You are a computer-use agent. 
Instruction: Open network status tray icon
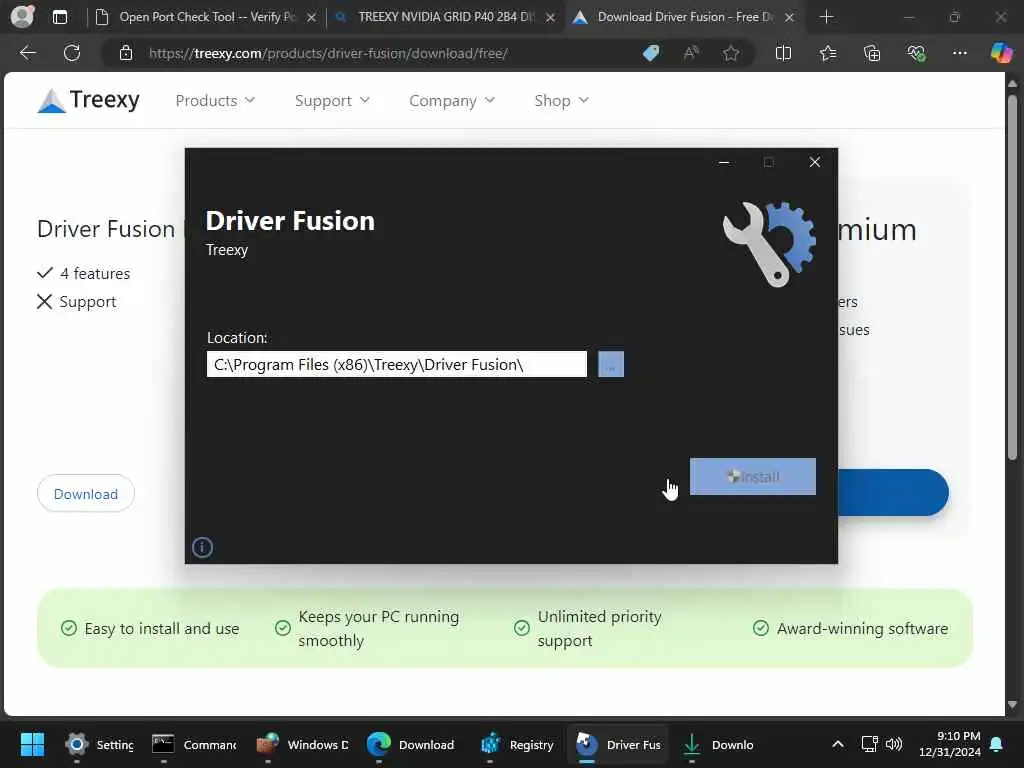click(x=870, y=744)
